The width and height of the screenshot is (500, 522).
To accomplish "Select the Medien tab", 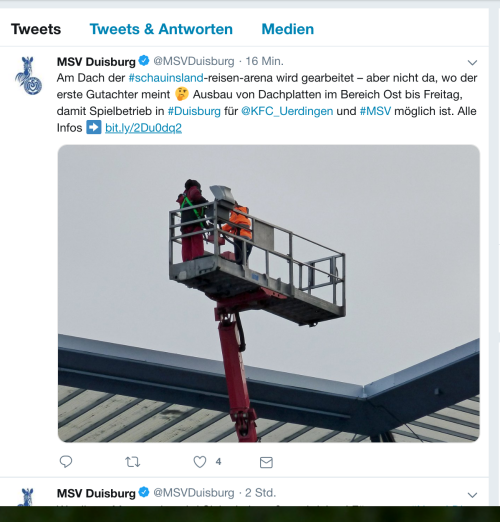I will (288, 29).
